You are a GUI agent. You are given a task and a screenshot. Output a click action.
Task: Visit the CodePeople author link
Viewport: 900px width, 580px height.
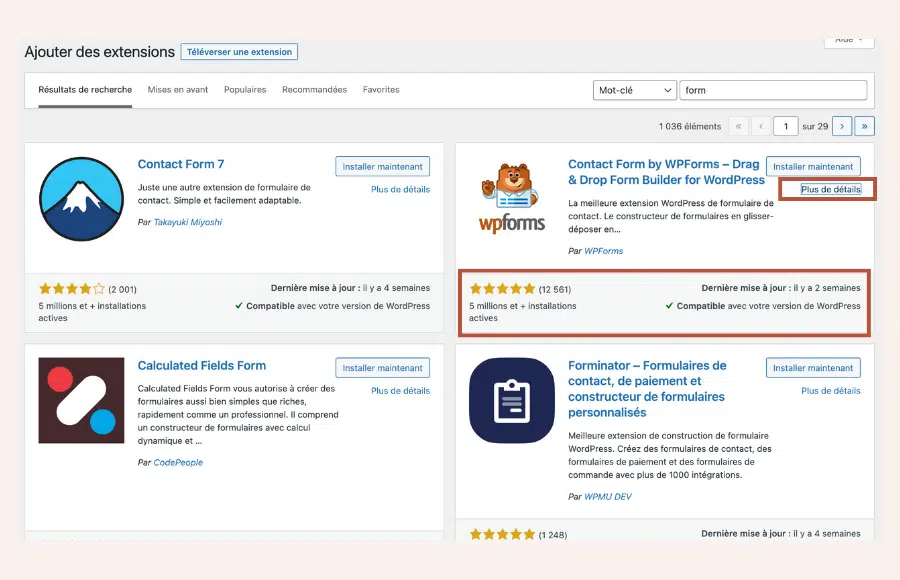(179, 462)
